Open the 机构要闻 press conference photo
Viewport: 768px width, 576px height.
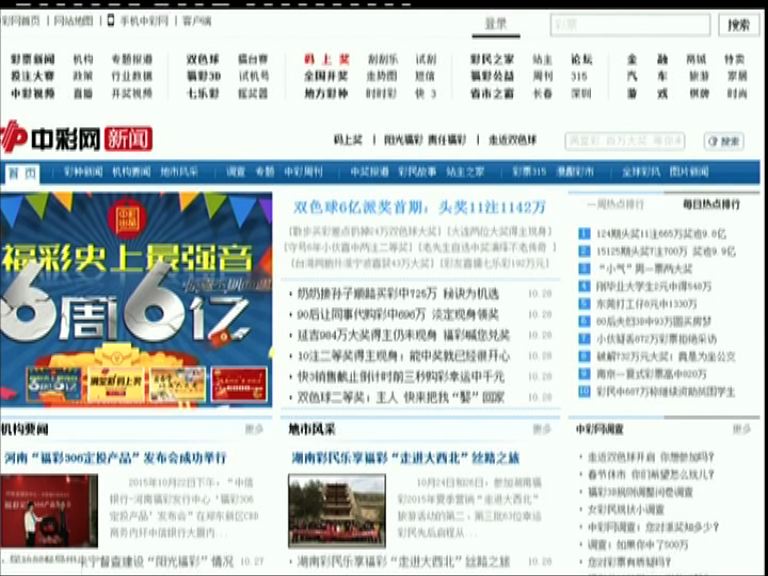[x=49, y=510]
